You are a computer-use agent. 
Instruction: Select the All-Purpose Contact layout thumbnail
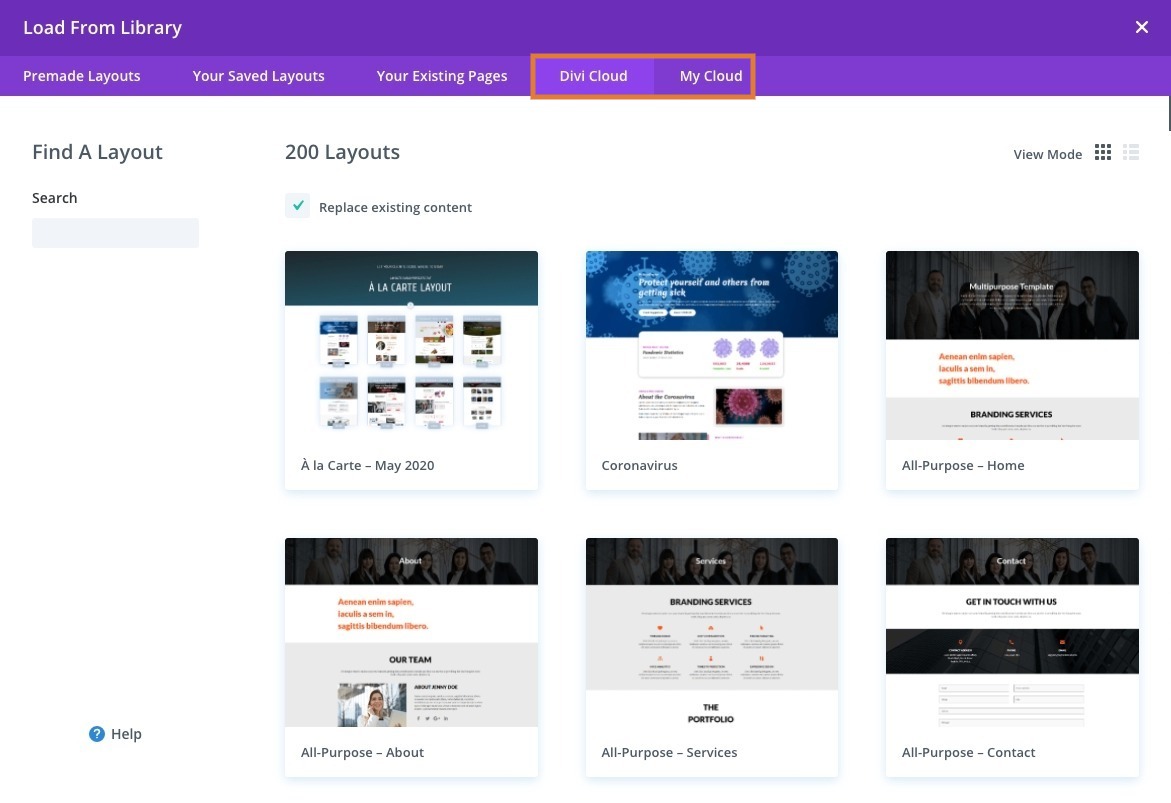[x=1012, y=632]
